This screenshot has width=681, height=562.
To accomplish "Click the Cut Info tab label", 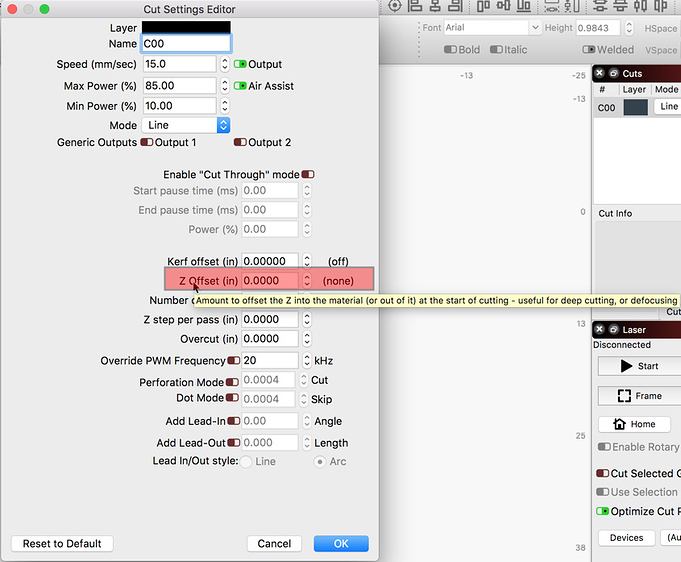I will tap(615, 213).
